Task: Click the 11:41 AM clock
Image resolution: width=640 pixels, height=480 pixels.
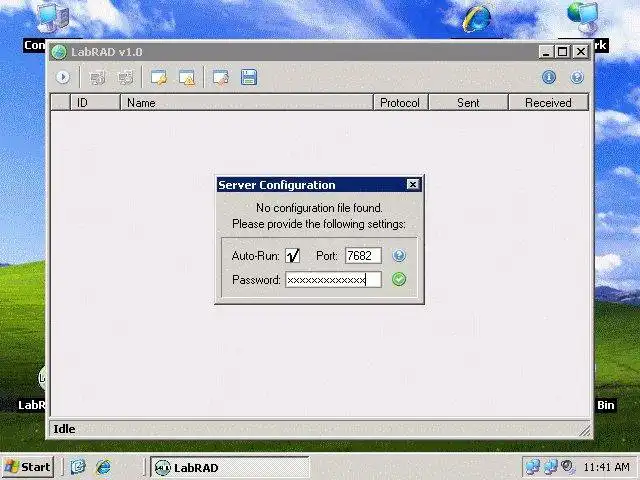Action: (x=607, y=467)
